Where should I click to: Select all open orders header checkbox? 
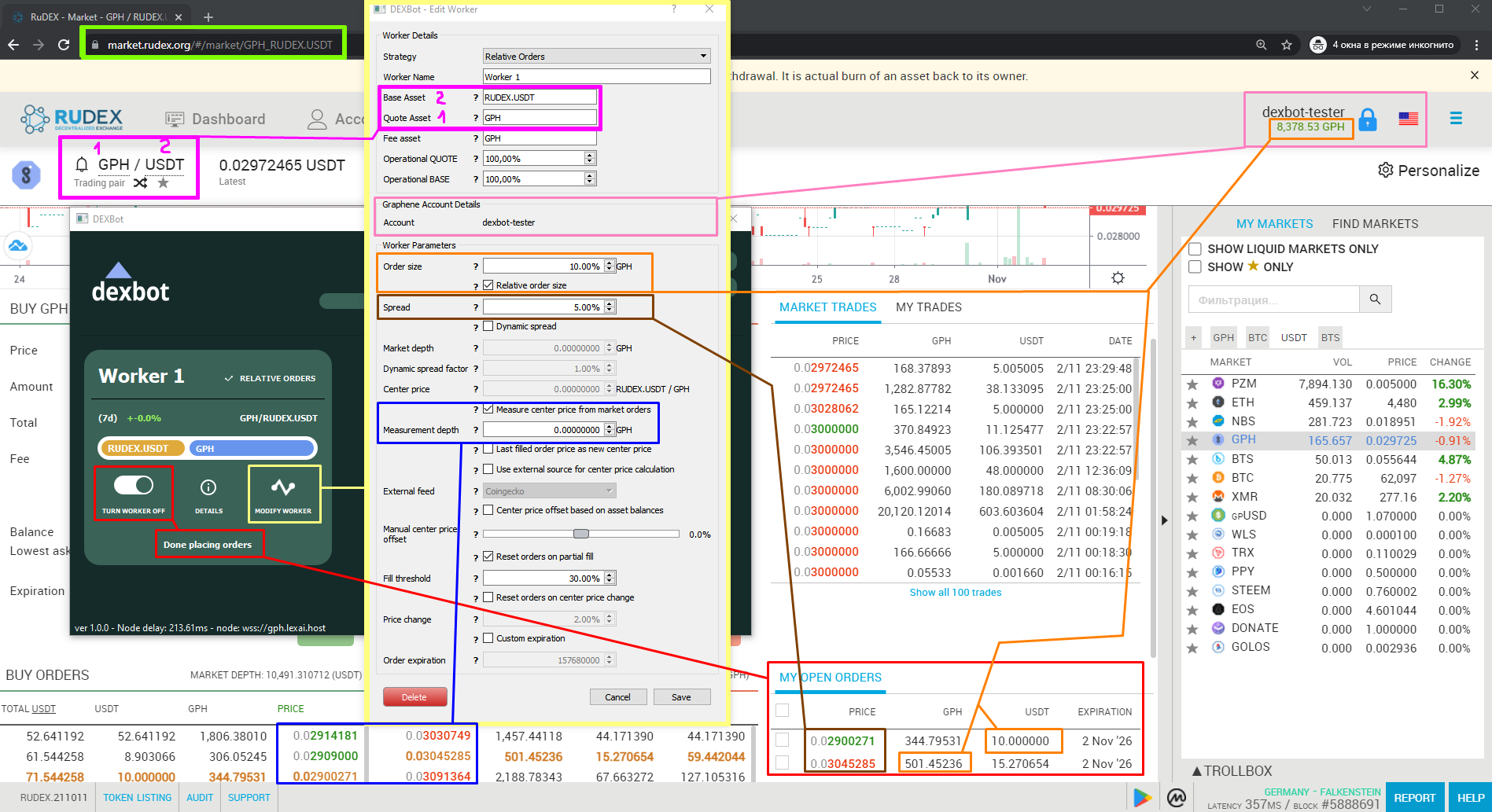[x=782, y=711]
